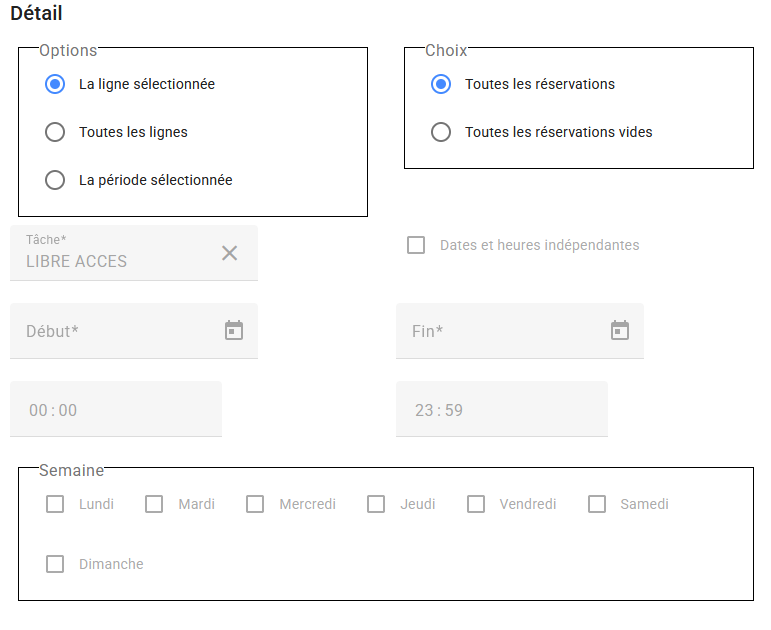Select 'La ligne sélectionnée' option
771x630 pixels.
click(x=55, y=84)
